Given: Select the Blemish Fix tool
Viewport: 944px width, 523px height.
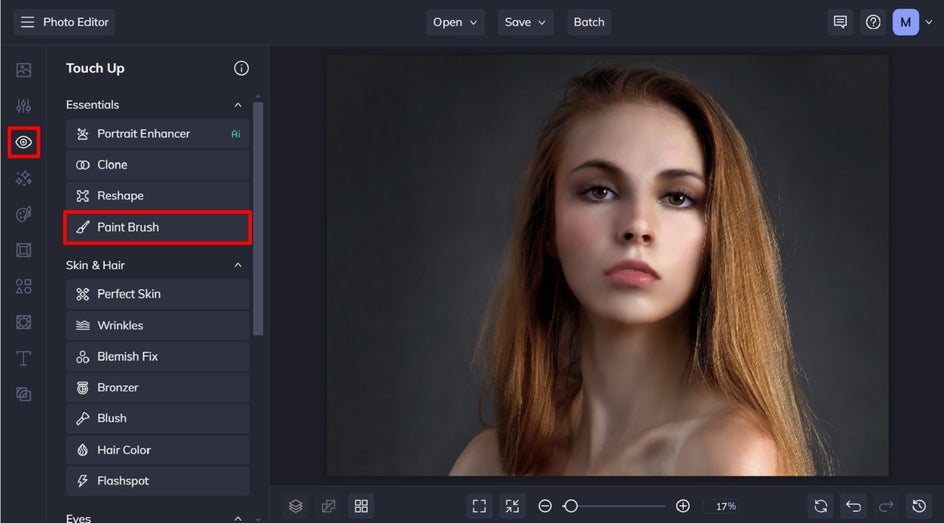Looking at the screenshot, I should [x=157, y=356].
